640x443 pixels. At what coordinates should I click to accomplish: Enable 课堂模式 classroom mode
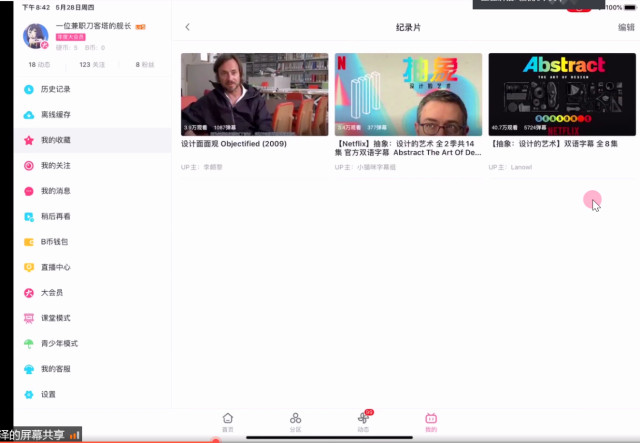click(55, 318)
